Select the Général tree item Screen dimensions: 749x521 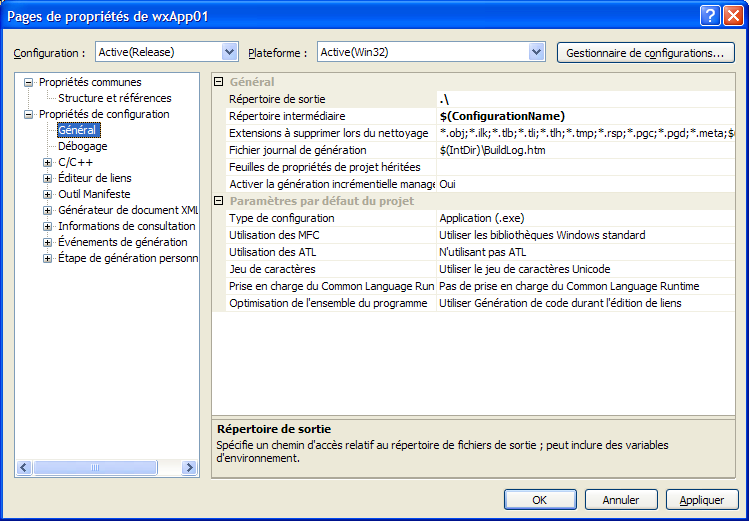77,130
